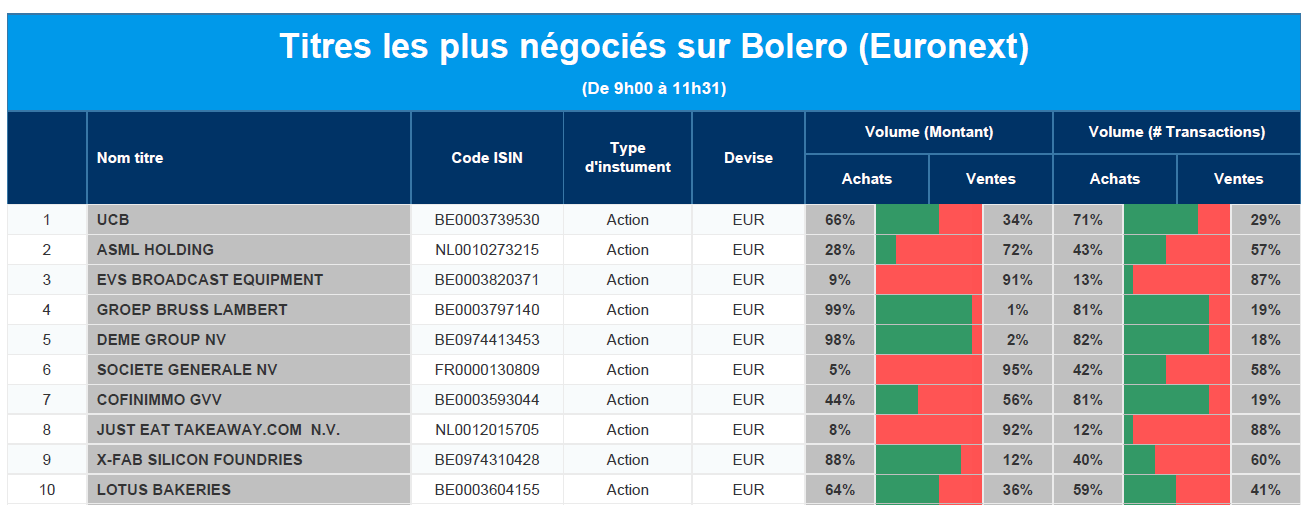Click the COFINIMMO GVV name
1308x512 pixels.
(159, 400)
